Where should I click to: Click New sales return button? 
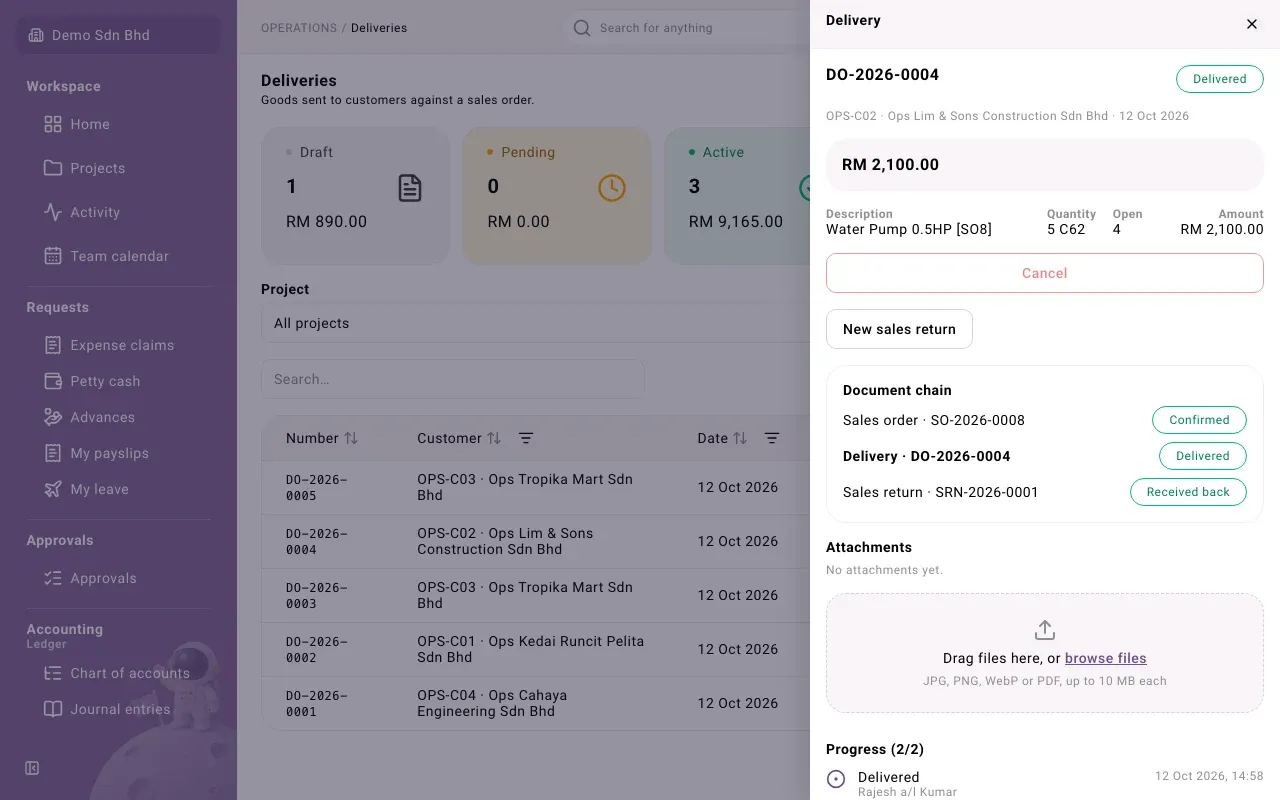click(899, 329)
